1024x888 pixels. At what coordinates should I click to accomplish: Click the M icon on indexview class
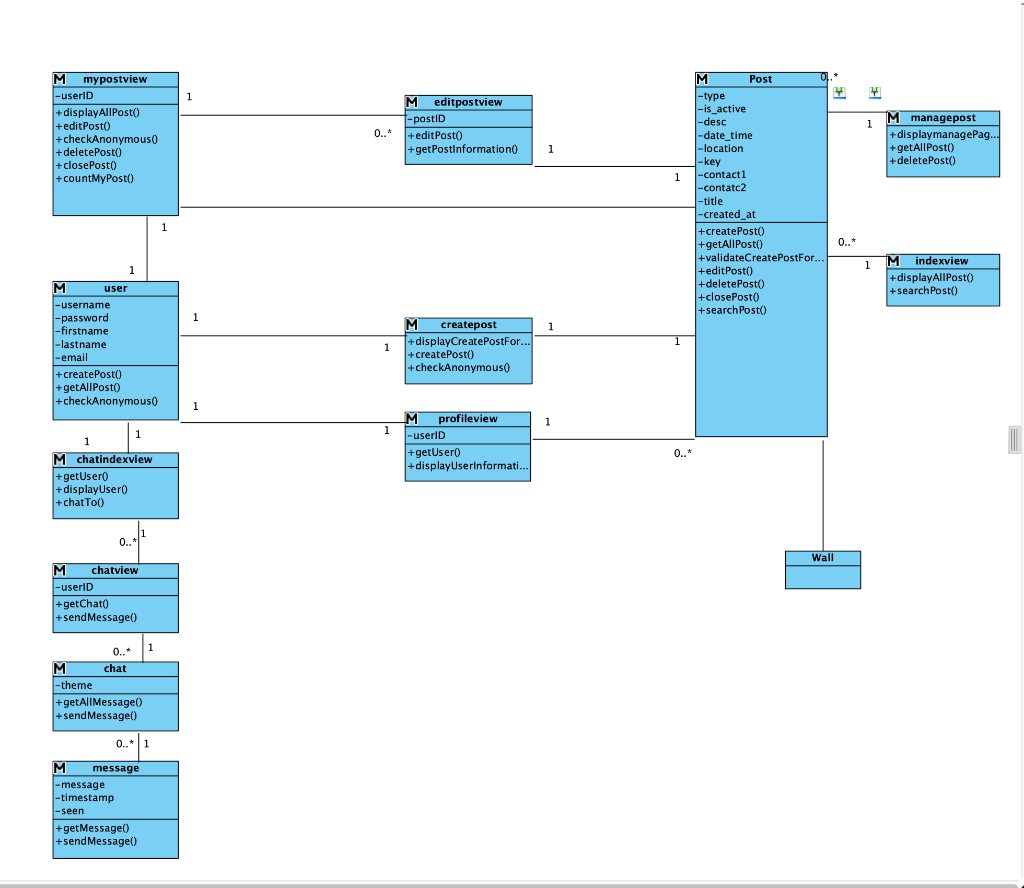tap(891, 260)
